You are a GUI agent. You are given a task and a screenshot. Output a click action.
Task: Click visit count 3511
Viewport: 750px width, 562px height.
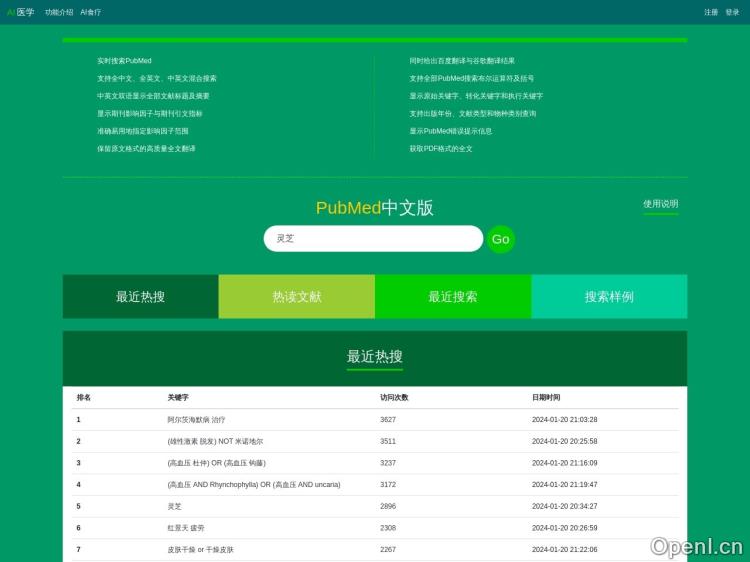click(388, 441)
